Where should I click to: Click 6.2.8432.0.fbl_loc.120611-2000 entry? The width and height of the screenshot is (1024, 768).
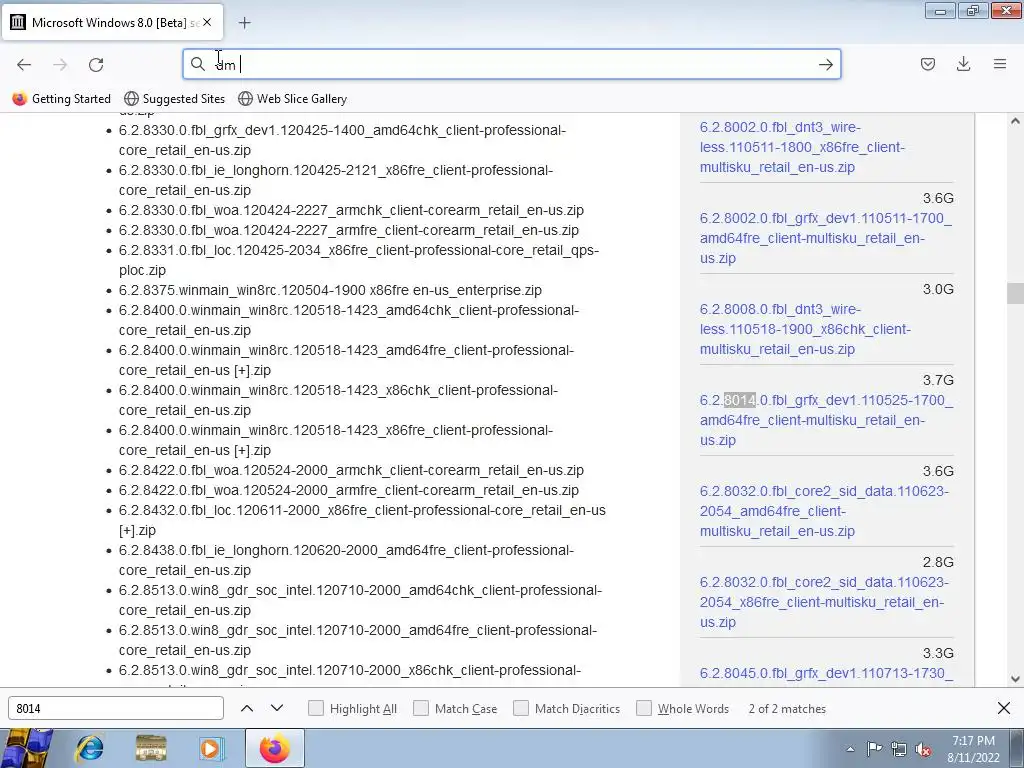(362, 520)
